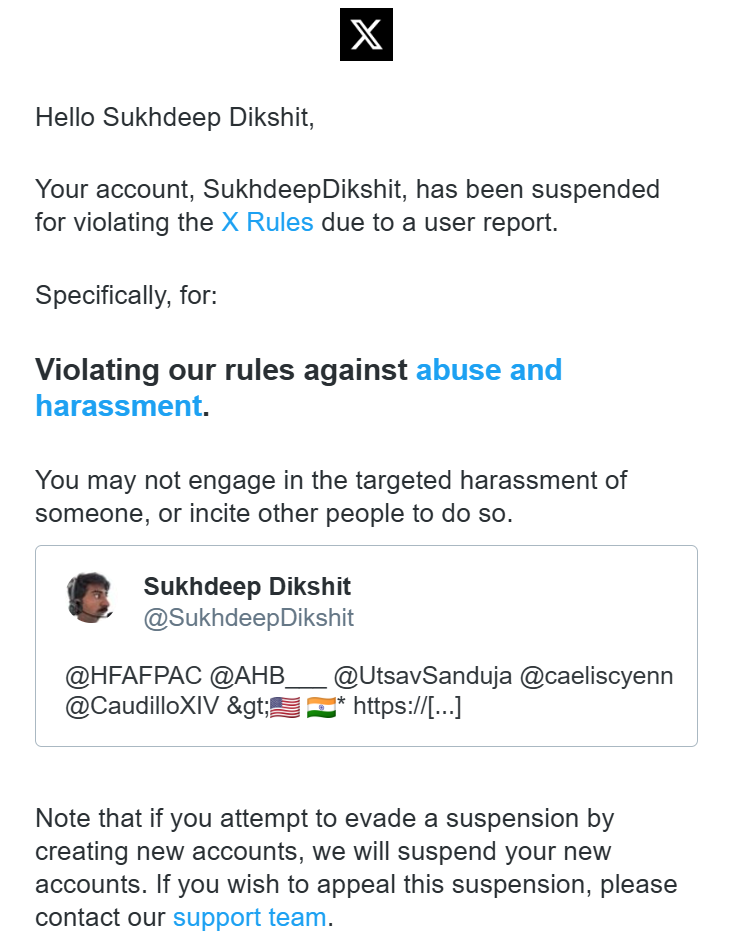The width and height of the screenshot is (736, 942).
Task: Select the @caeliscyenn mention
Action: (596, 677)
